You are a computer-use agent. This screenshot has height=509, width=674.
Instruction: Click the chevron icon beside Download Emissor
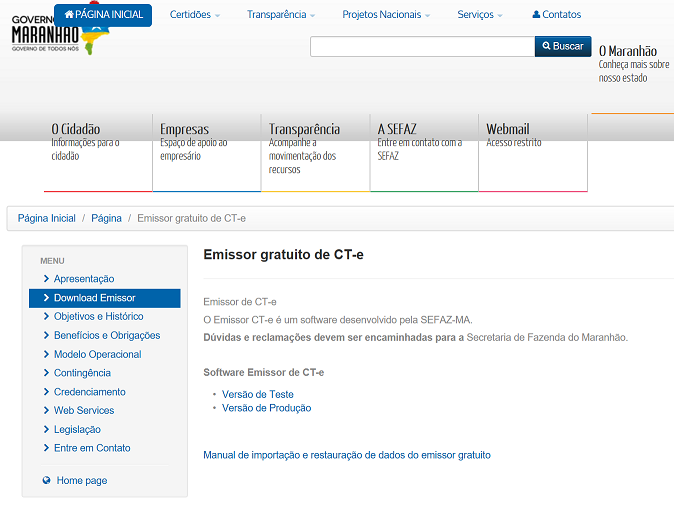coord(46,297)
